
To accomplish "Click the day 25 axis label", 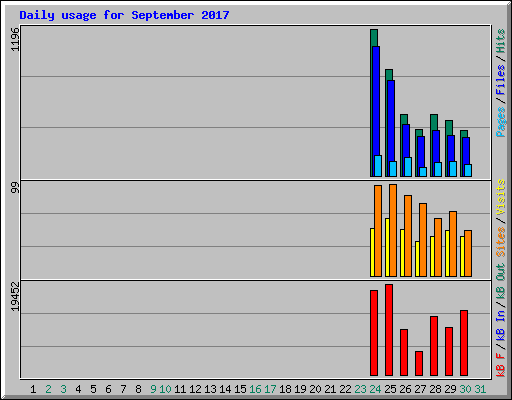I will tap(390, 389).
